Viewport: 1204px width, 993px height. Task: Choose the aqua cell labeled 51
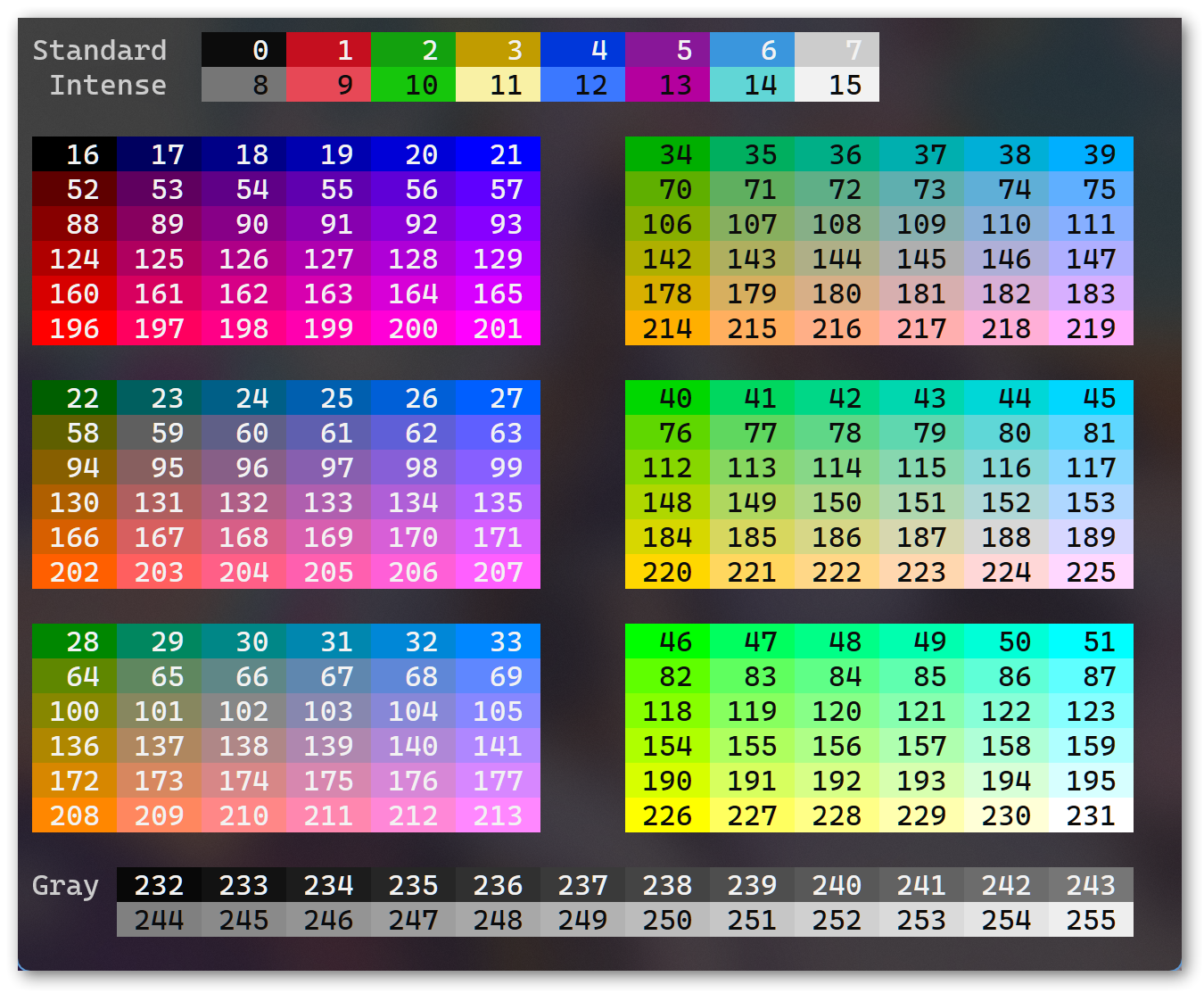[1091, 641]
